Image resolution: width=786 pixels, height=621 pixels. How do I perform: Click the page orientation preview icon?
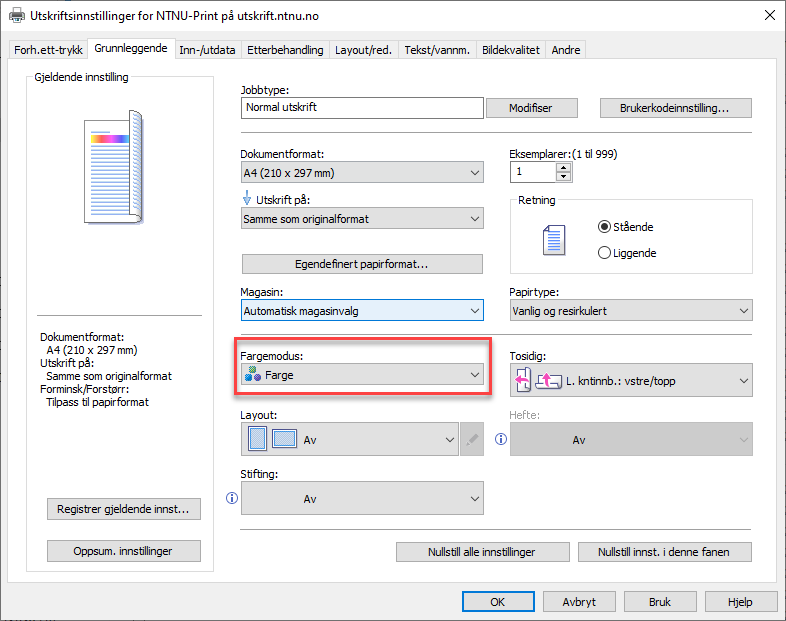[553, 240]
